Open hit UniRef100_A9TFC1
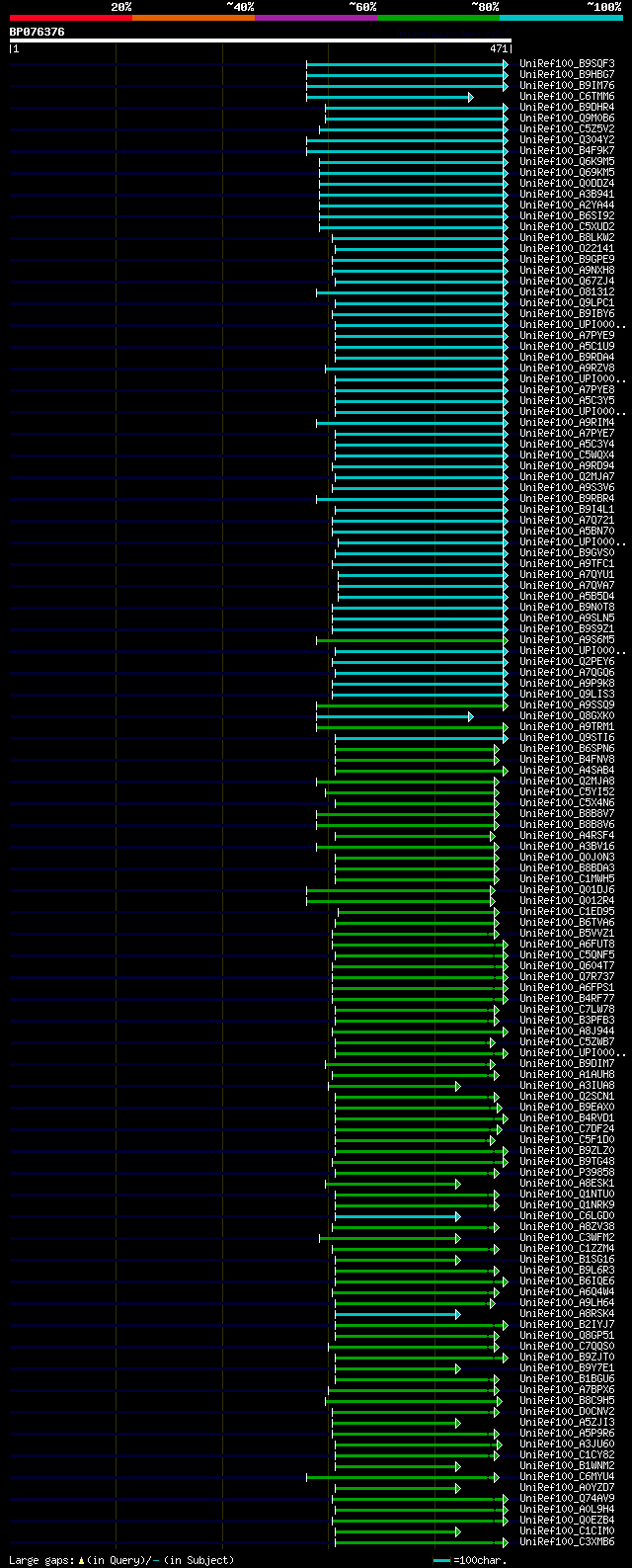 click(567, 564)
